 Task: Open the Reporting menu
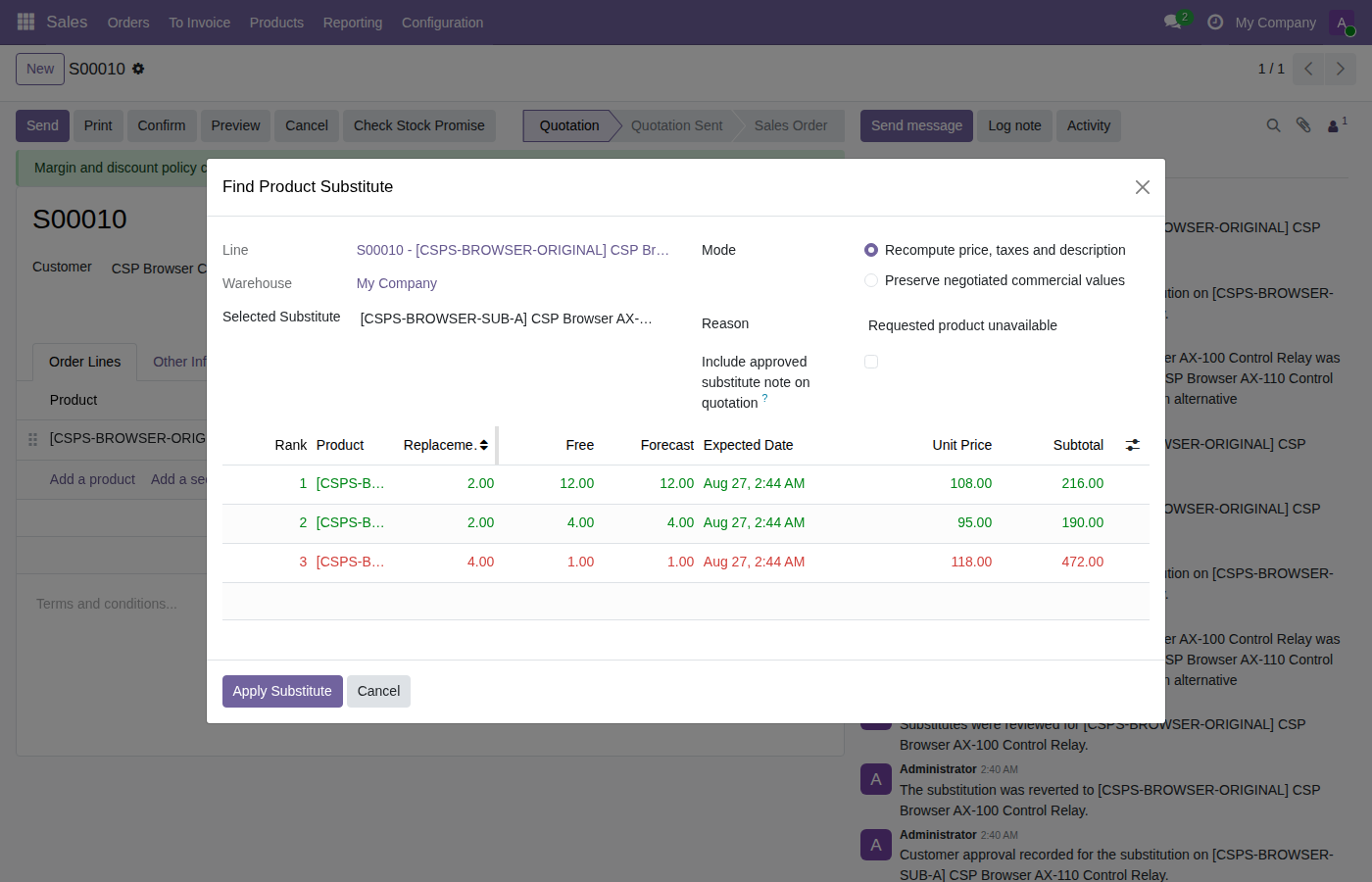353,23
